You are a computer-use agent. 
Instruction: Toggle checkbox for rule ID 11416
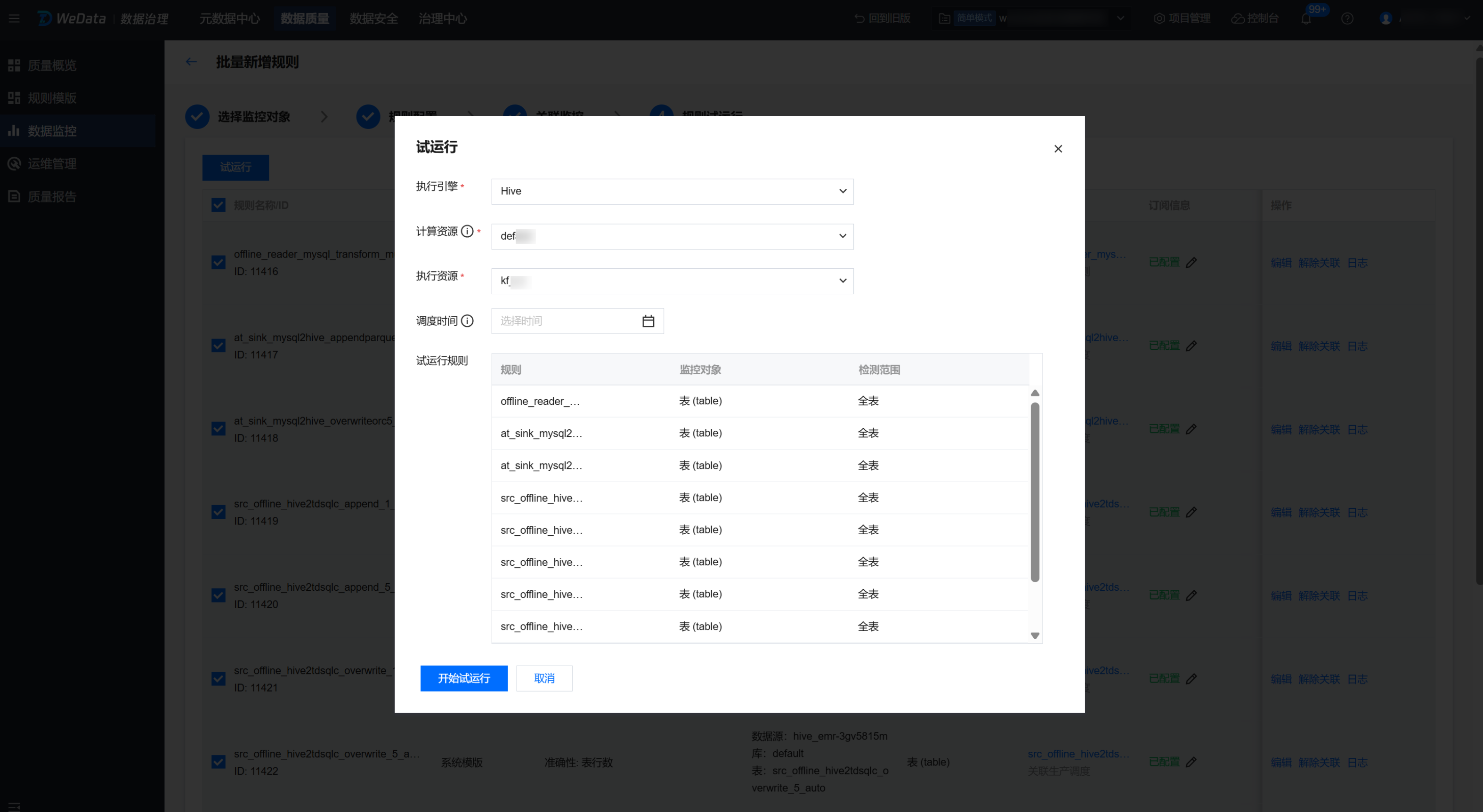(218, 262)
